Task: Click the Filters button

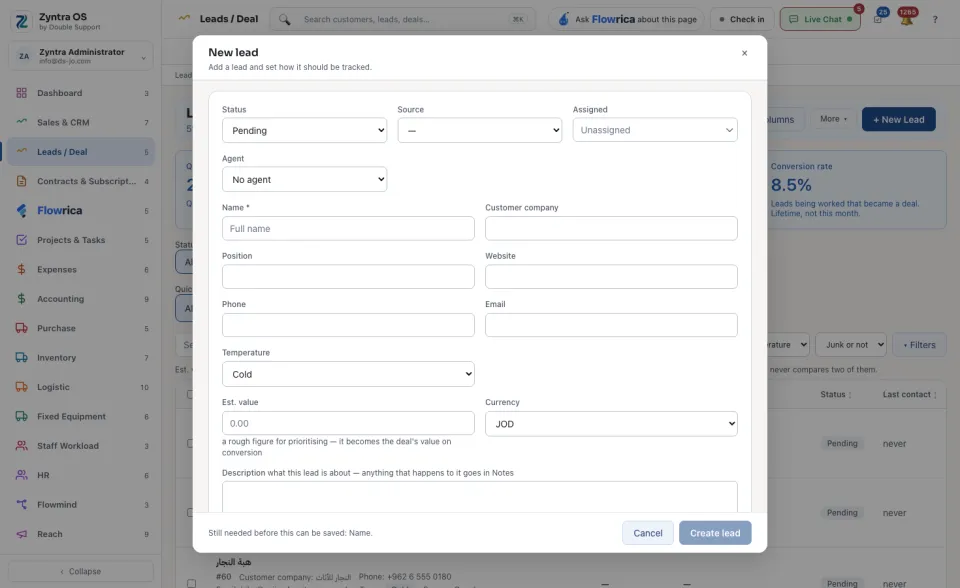Action: 919,345
